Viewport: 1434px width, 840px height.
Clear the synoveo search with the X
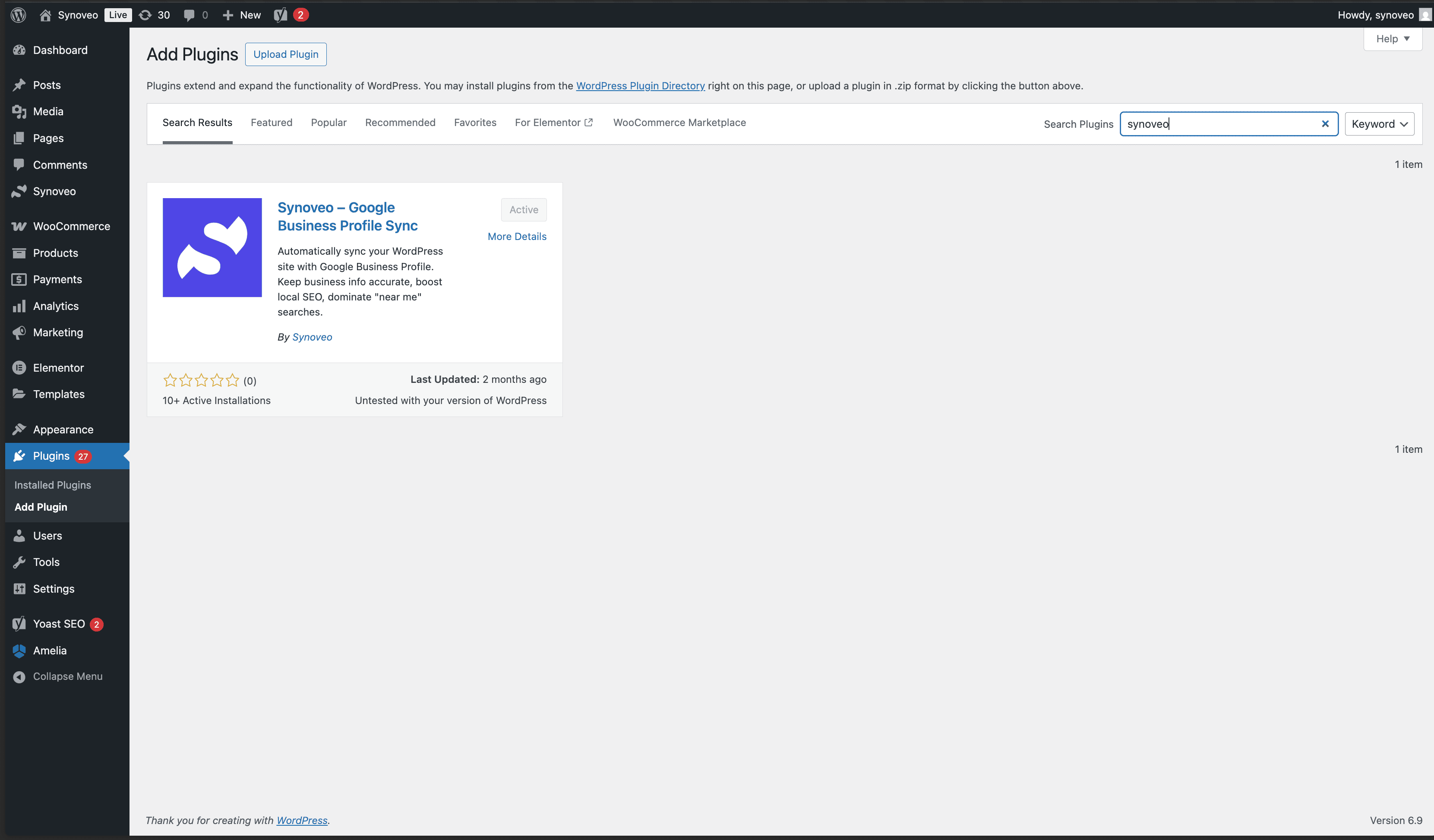pyautogui.click(x=1326, y=123)
